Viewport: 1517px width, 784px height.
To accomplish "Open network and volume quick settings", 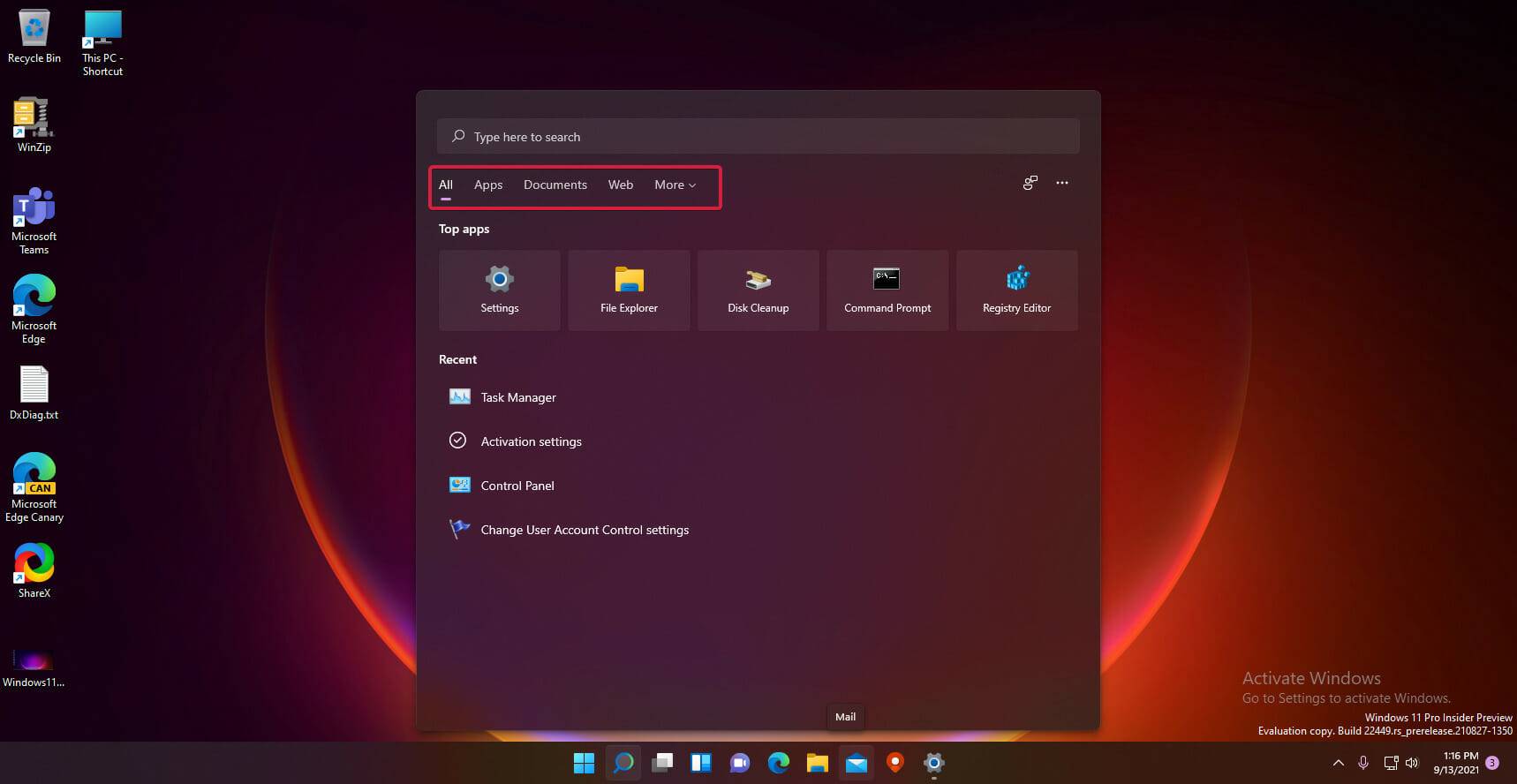I will click(1401, 763).
